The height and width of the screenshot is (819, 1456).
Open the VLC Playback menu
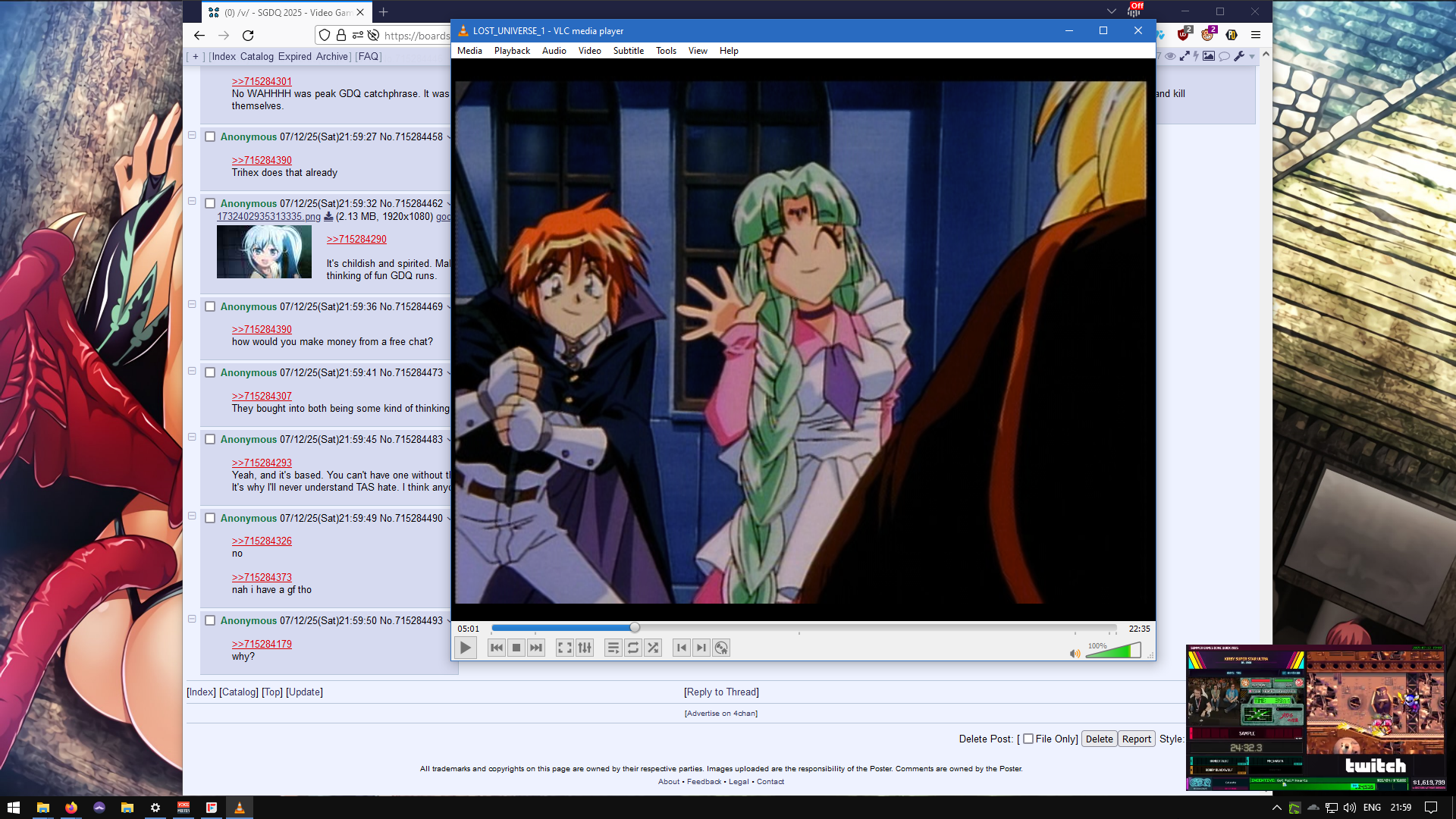point(512,51)
